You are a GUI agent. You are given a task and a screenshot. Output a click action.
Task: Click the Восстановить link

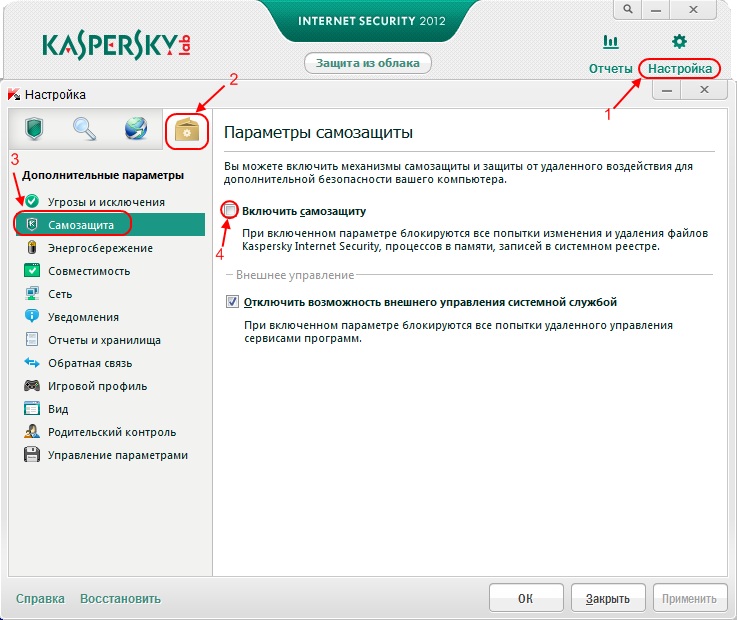point(120,599)
